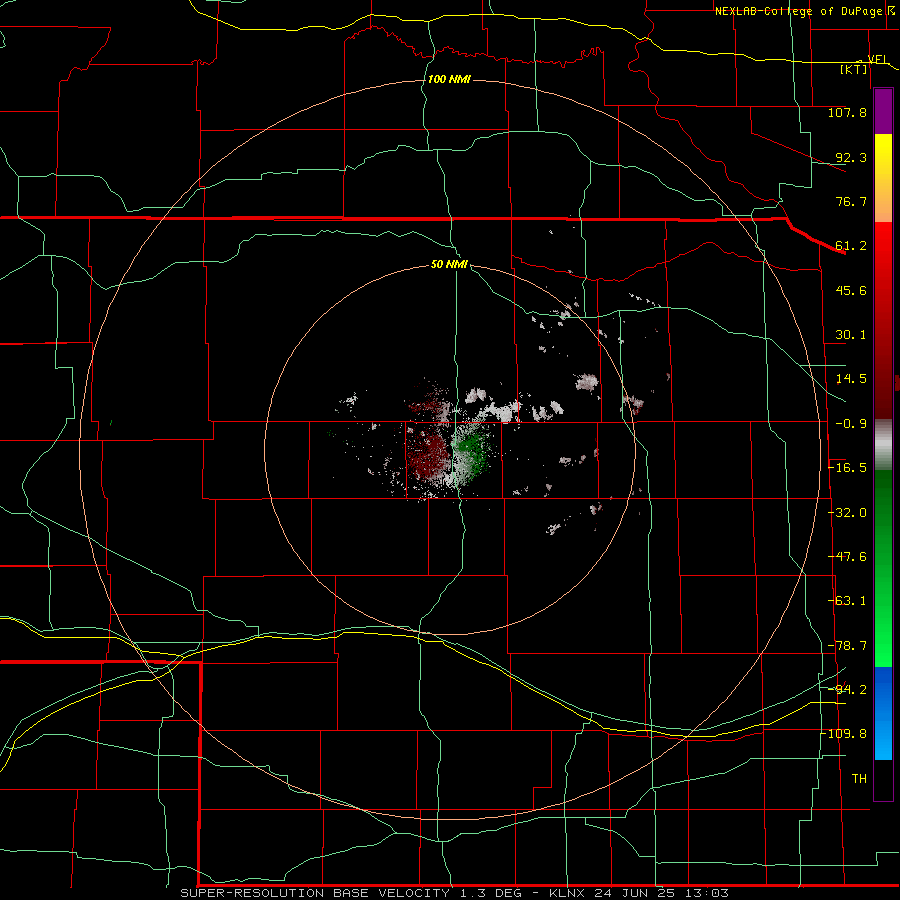Click the [KT] units label

point(854,69)
